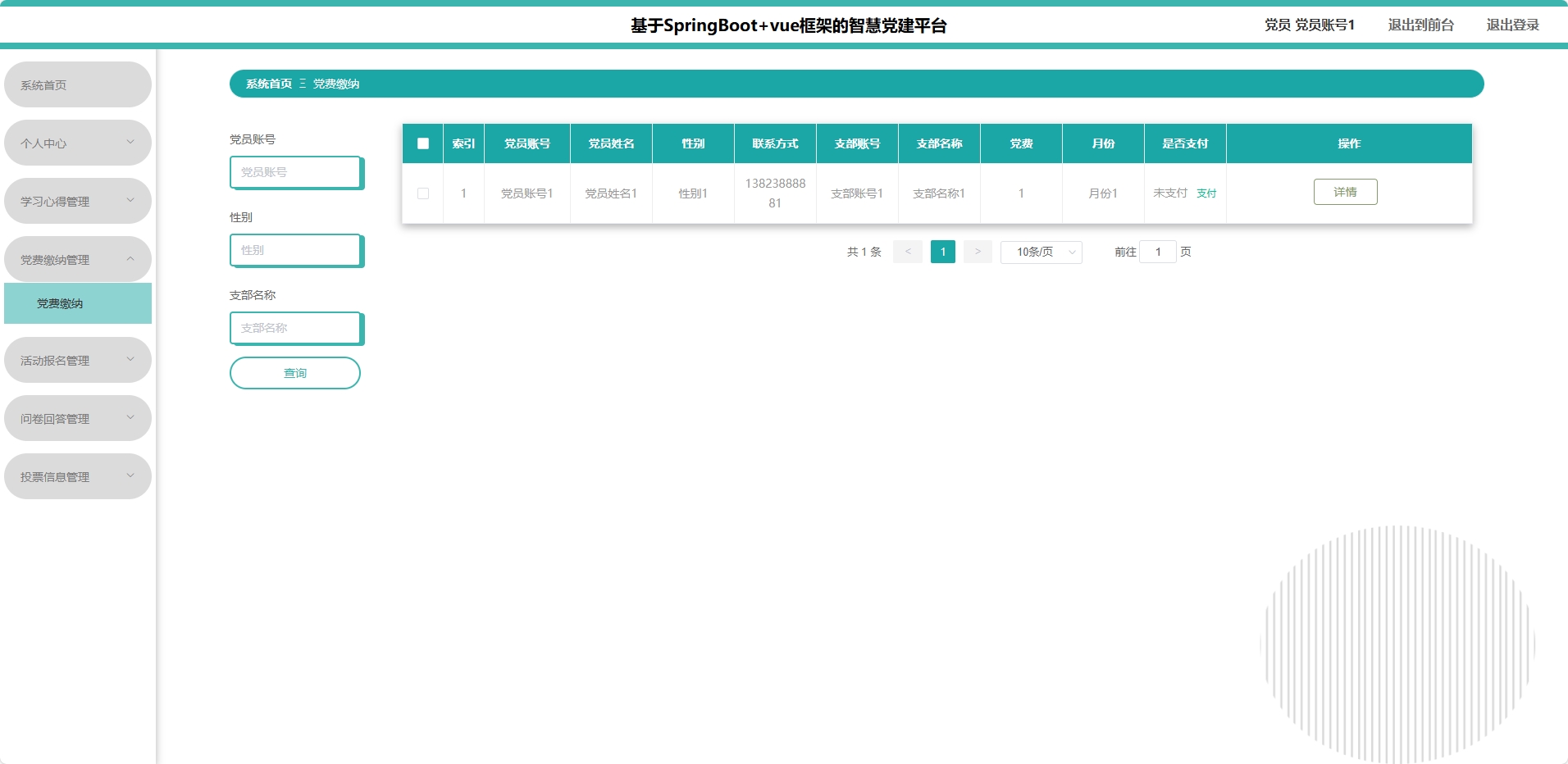This screenshot has height=764, width=1568.
Task: Click the platform title 基于SpringBoot+vue框架的智慧党建平台
Action: pos(789,25)
